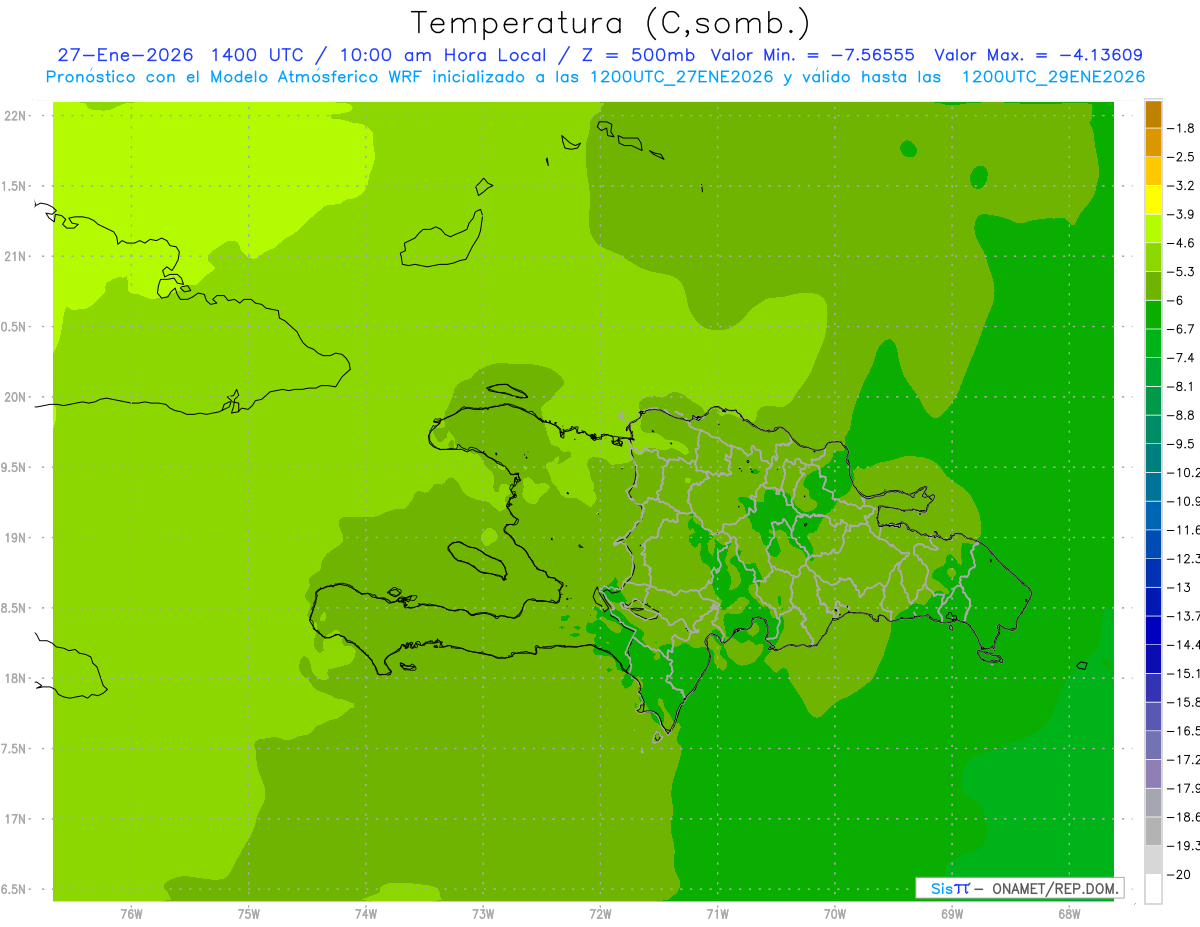The image size is (1200, 927).
Task: Click the "69W" longitude label
Action: 951,914
